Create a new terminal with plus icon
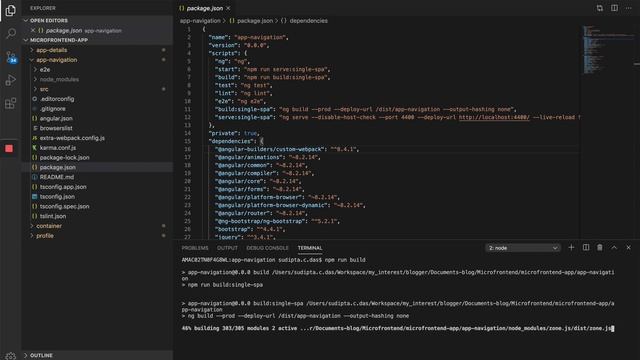 point(571,247)
